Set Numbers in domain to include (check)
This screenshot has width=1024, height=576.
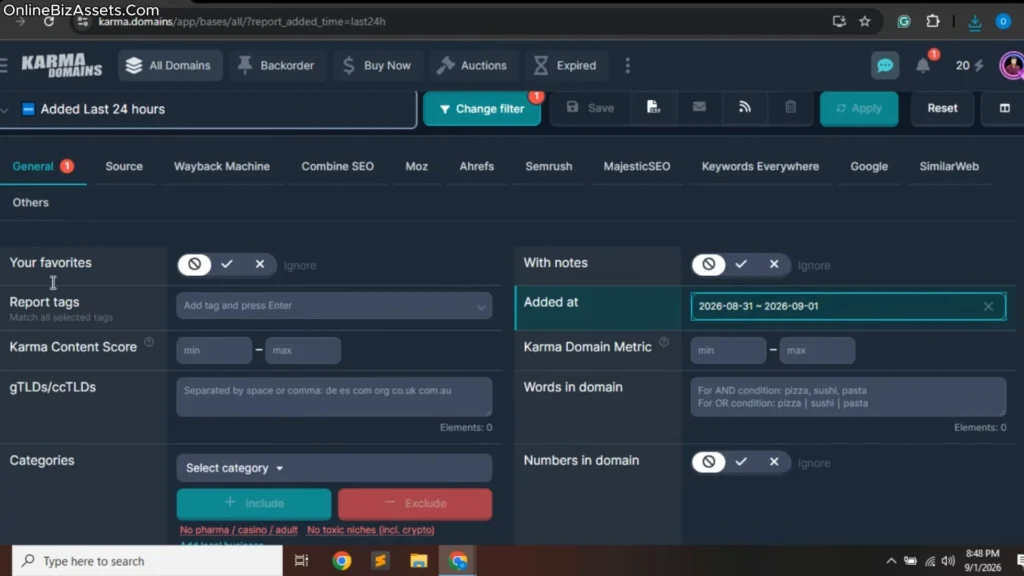click(741, 462)
